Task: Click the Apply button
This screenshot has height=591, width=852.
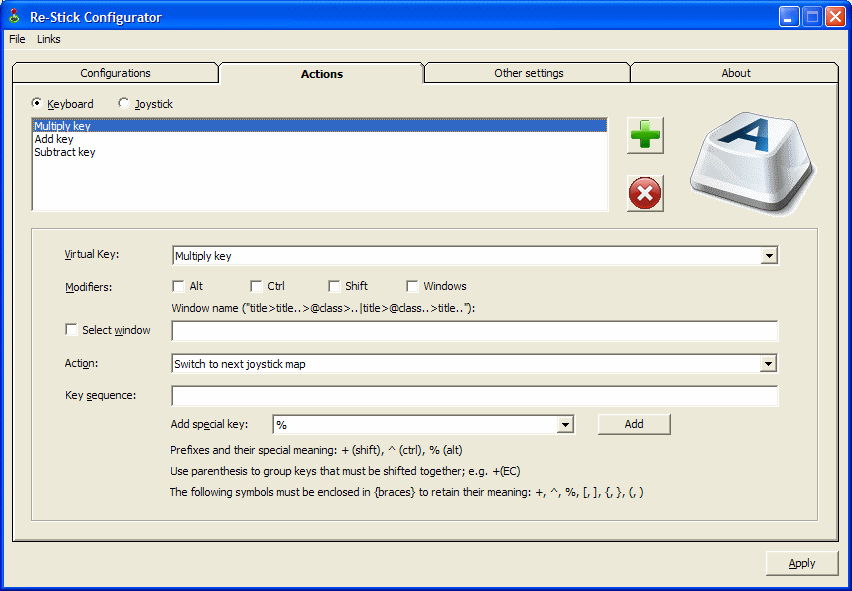Action: pyautogui.click(x=801, y=563)
